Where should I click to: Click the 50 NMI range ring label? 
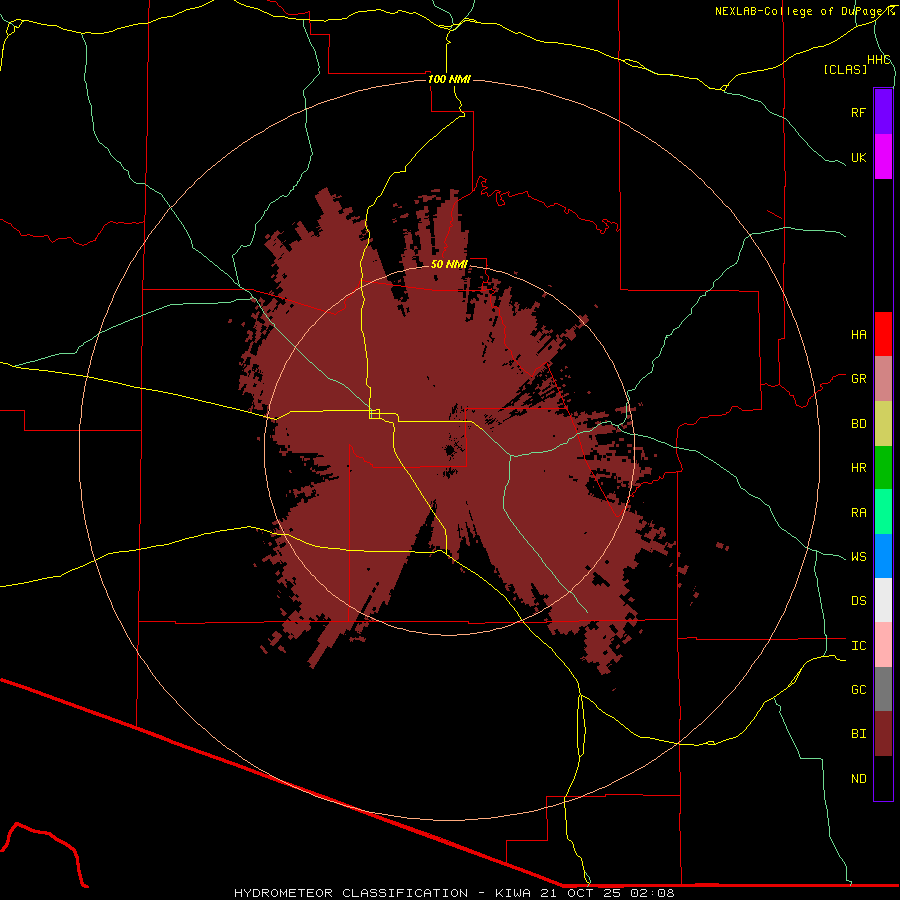(449, 264)
